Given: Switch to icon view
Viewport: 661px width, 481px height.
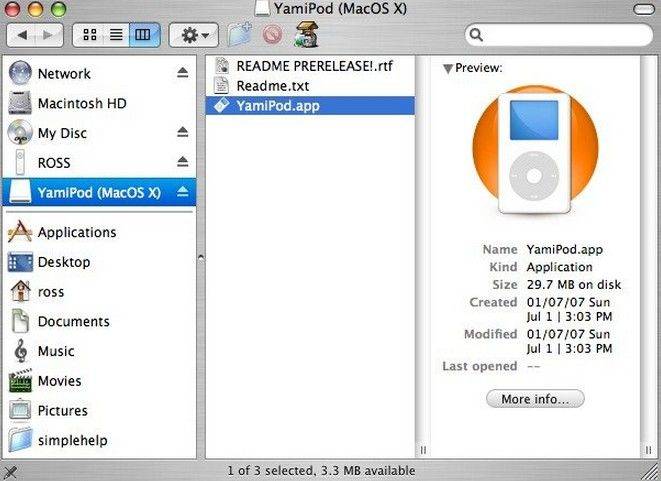Looking at the screenshot, I should click(89, 35).
